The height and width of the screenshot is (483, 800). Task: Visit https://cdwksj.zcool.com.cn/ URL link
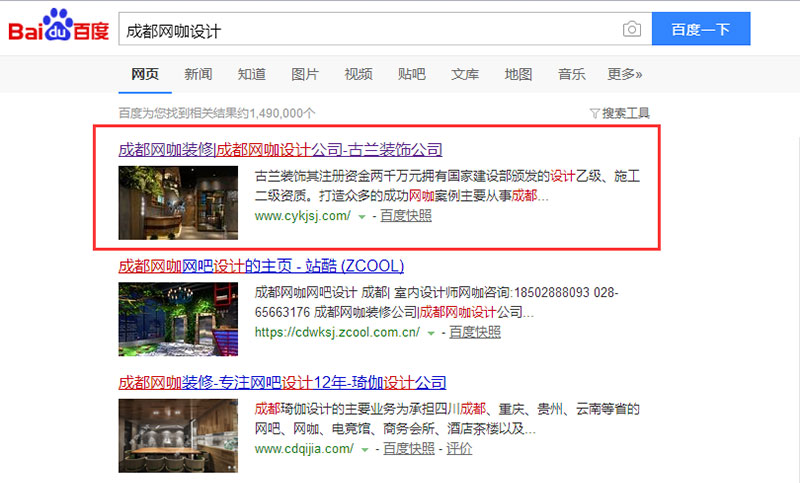(337, 332)
